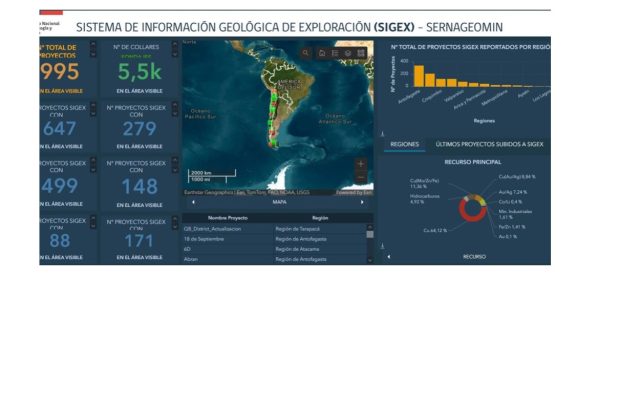Open the map search tool
The width and height of the screenshot is (620, 403).
(305, 53)
